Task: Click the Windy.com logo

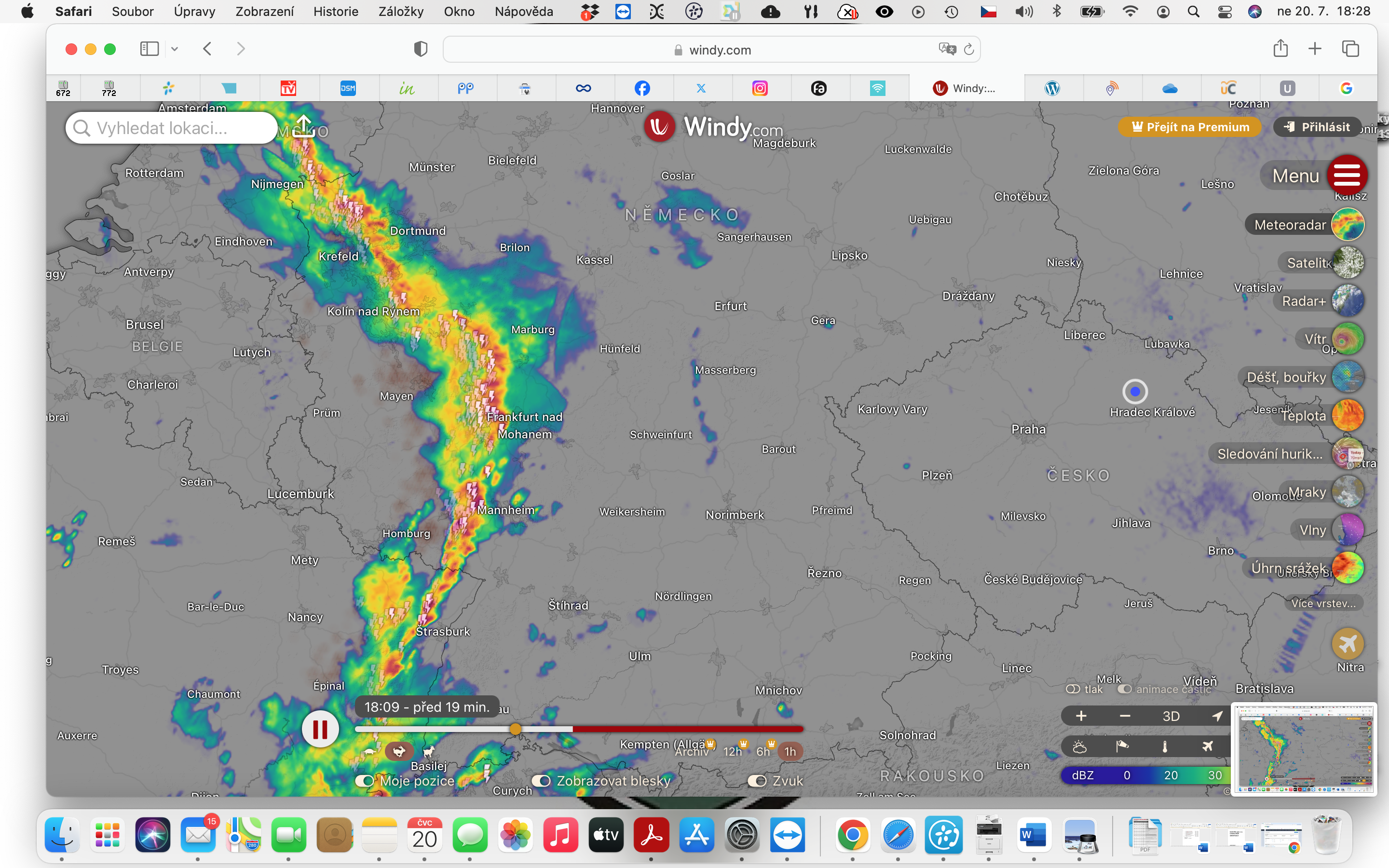Action: (713, 126)
